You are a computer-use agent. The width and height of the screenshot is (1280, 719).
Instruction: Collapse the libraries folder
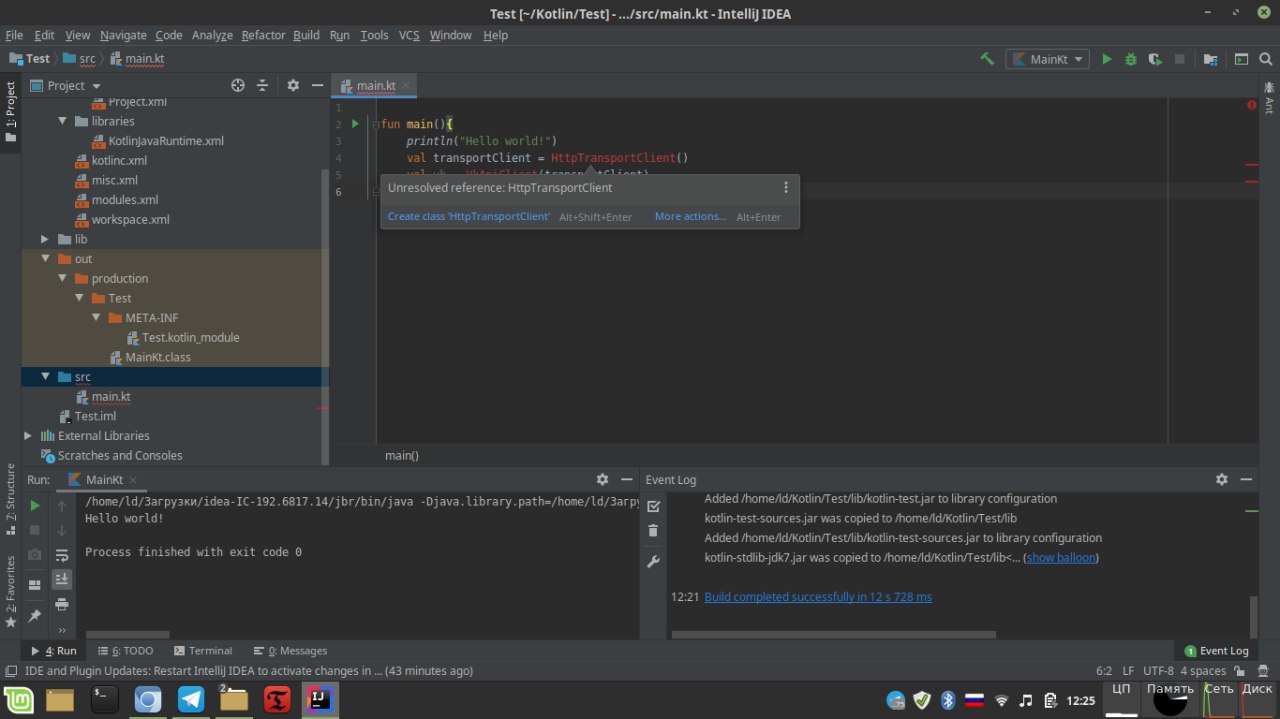[63, 121]
